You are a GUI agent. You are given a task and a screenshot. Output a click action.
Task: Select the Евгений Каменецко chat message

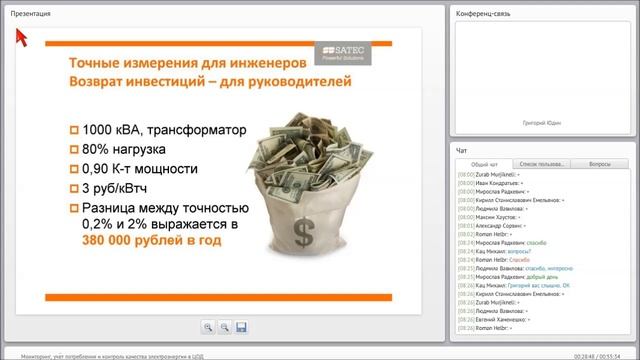[494, 320]
